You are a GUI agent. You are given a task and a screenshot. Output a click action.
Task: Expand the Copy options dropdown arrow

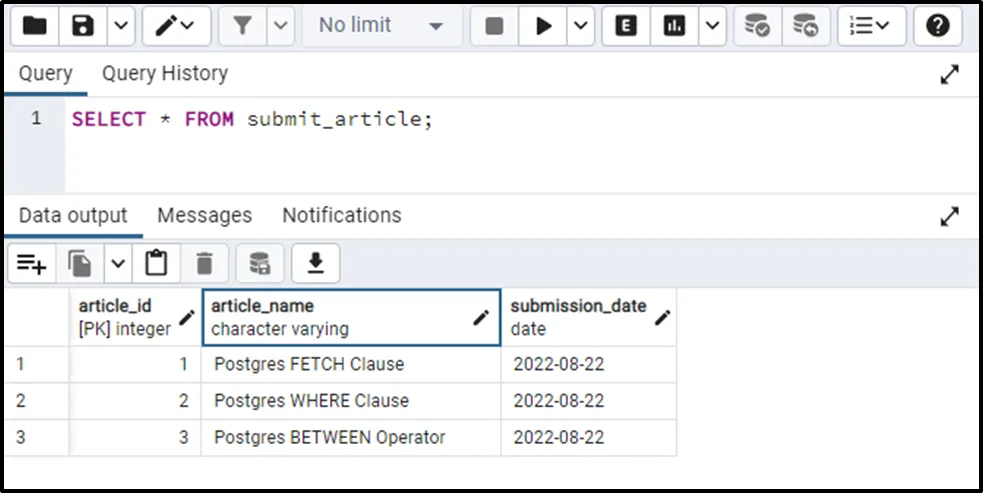coord(118,263)
